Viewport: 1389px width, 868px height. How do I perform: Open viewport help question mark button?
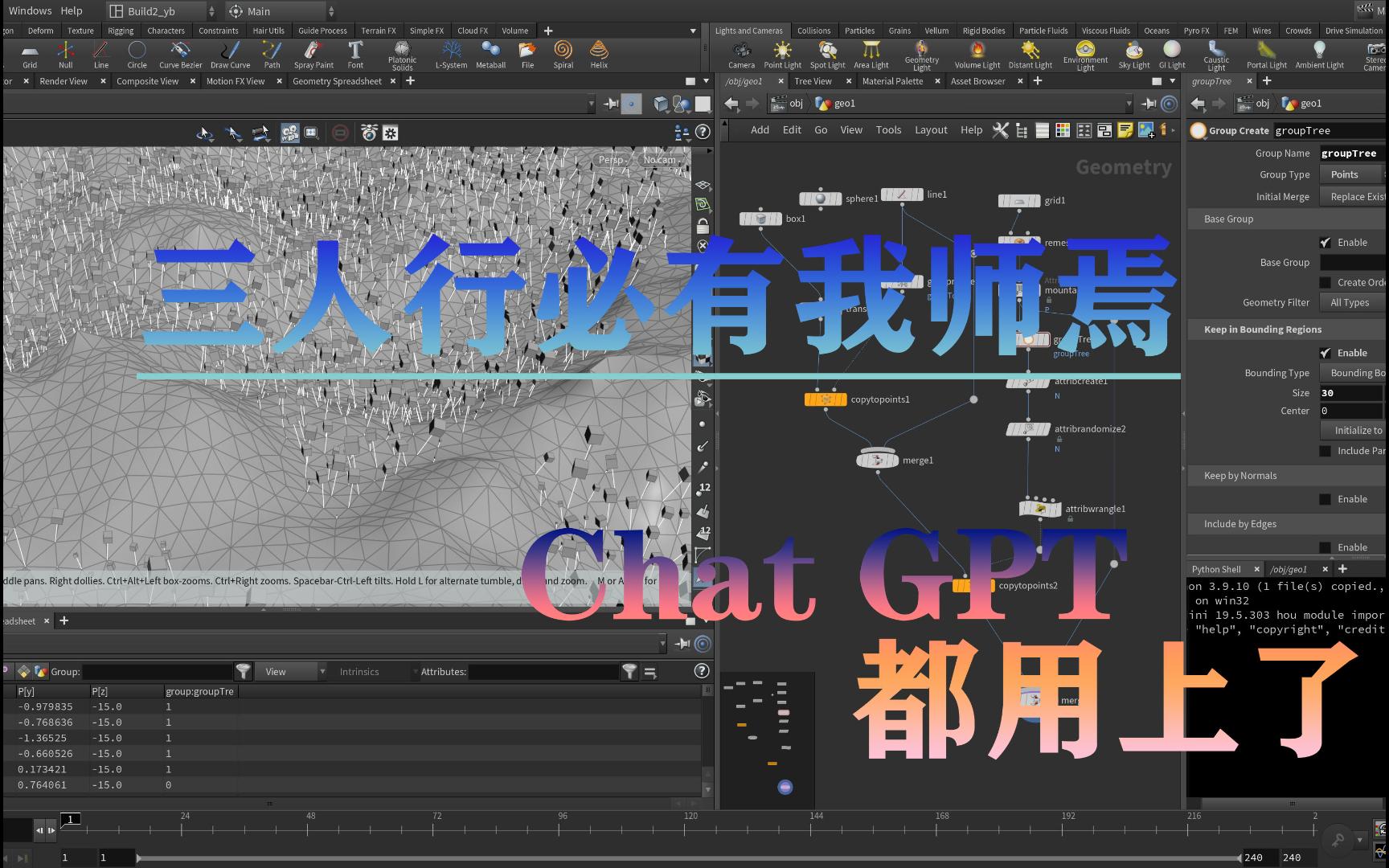coord(703,132)
